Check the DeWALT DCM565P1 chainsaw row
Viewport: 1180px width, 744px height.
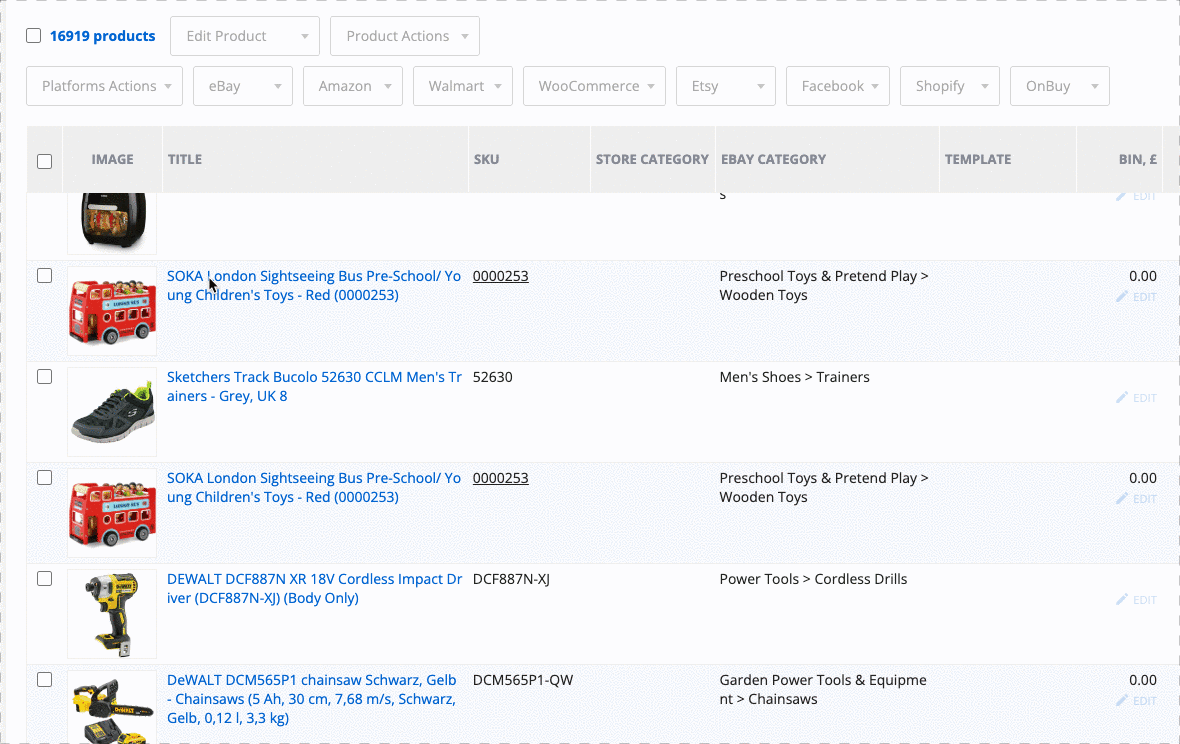tap(44, 679)
